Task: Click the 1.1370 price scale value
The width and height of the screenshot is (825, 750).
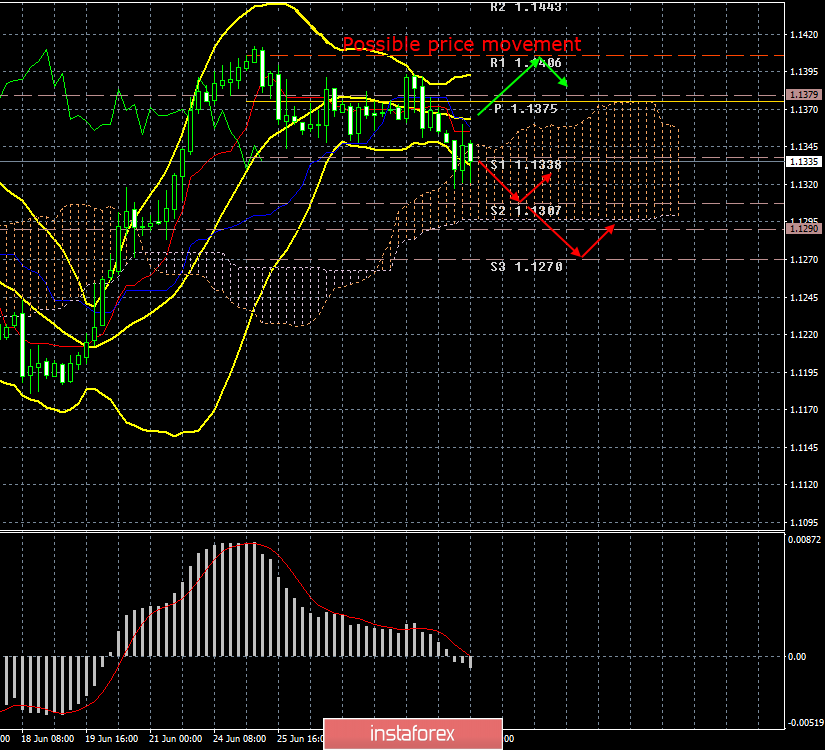Action: pyautogui.click(x=804, y=109)
